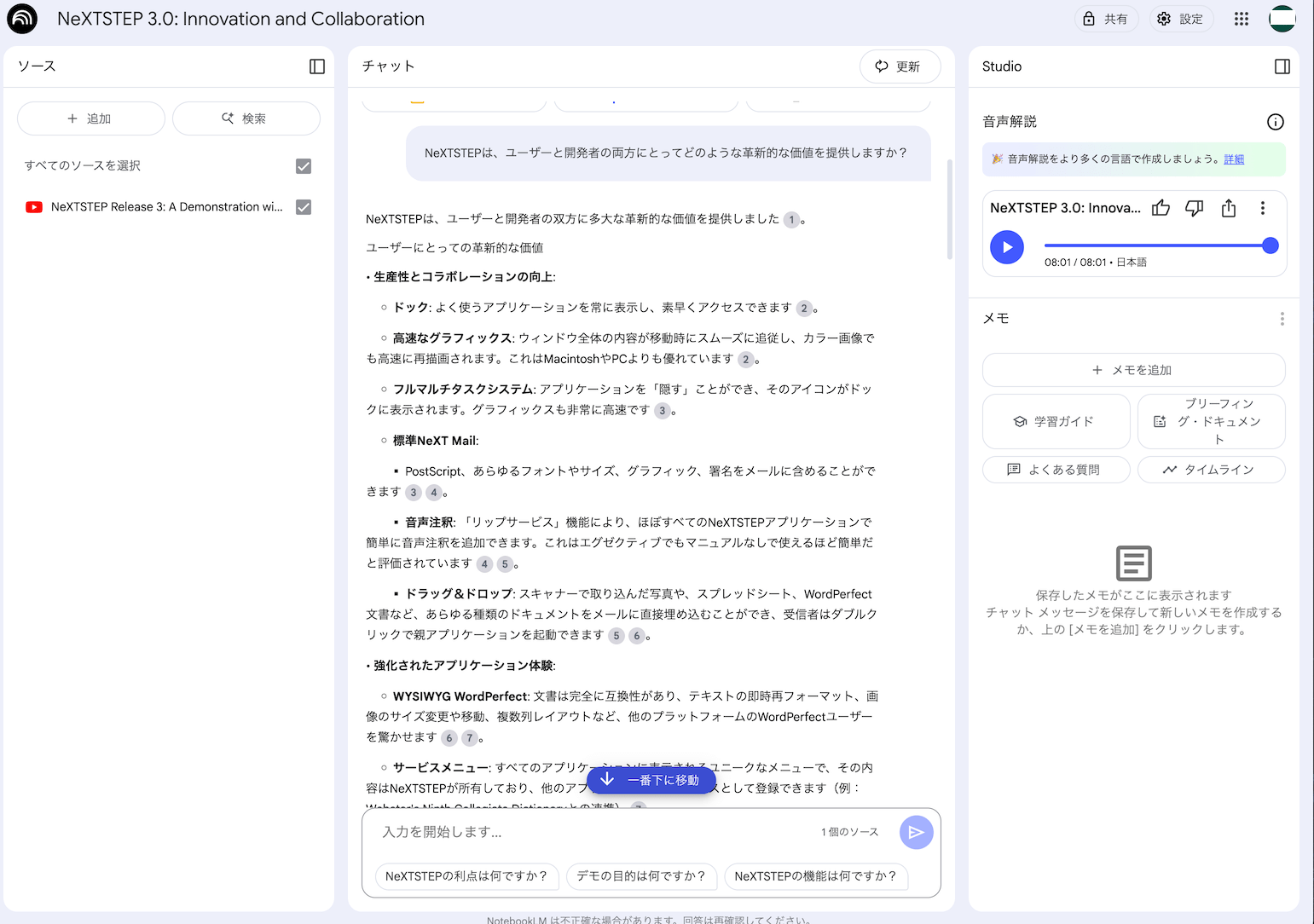Open audio overview more options menu
The image size is (1314, 924).
(x=1263, y=208)
